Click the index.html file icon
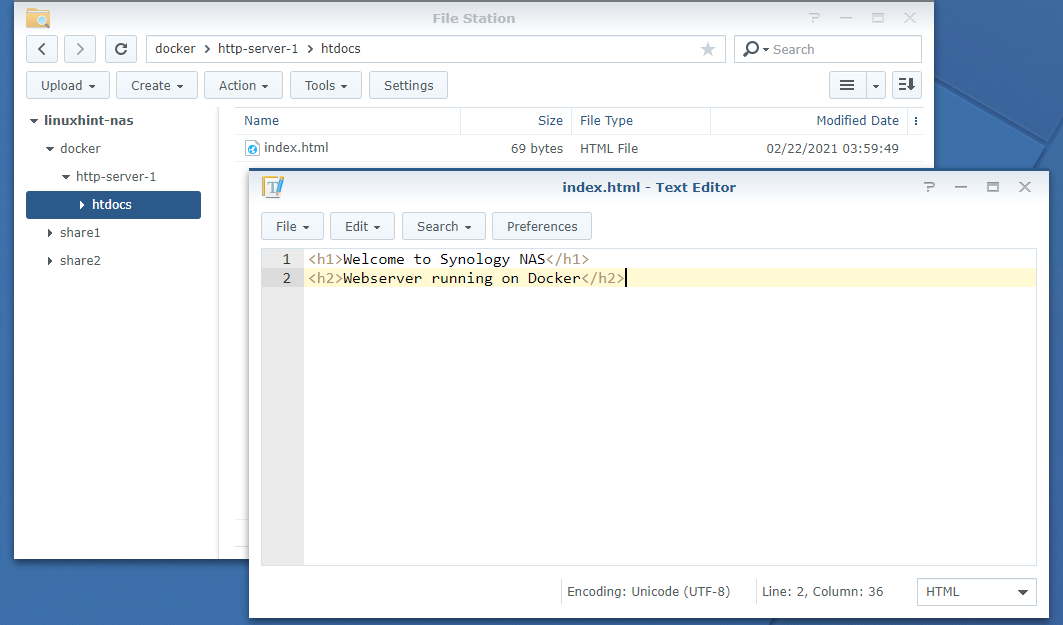The width and height of the screenshot is (1063, 625). click(252, 149)
